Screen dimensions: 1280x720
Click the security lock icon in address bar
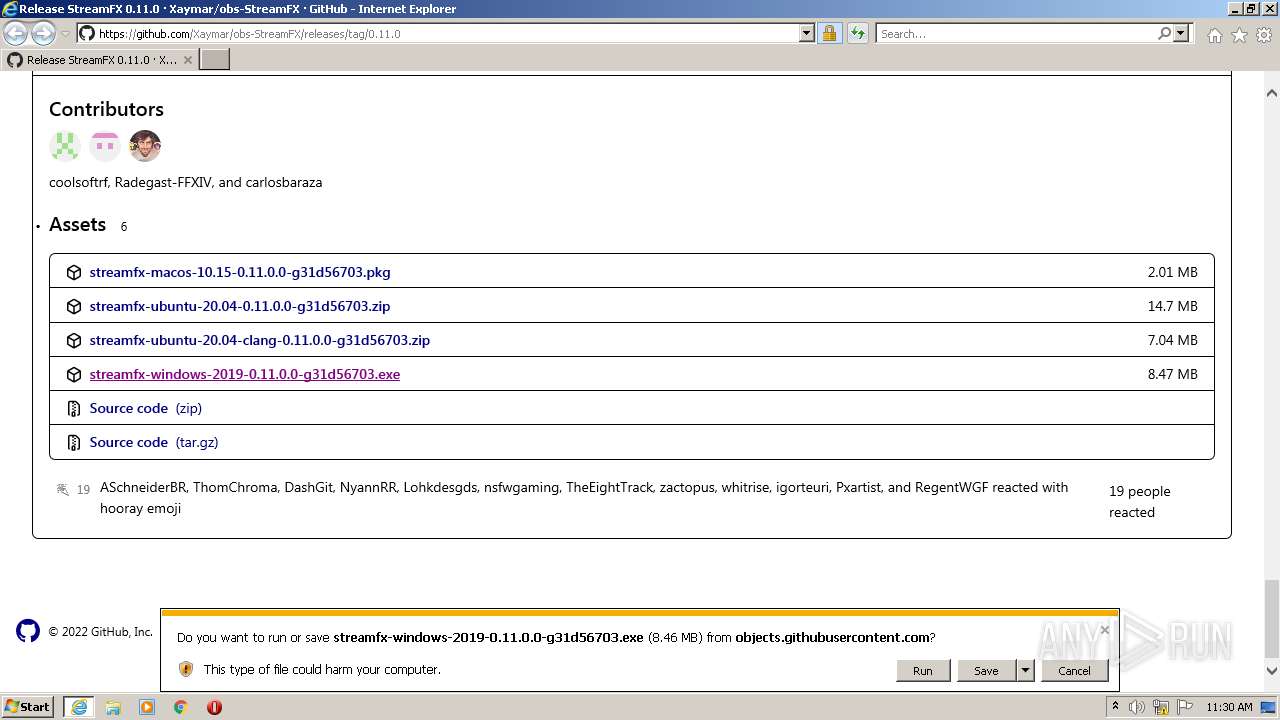pyautogui.click(x=829, y=33)
